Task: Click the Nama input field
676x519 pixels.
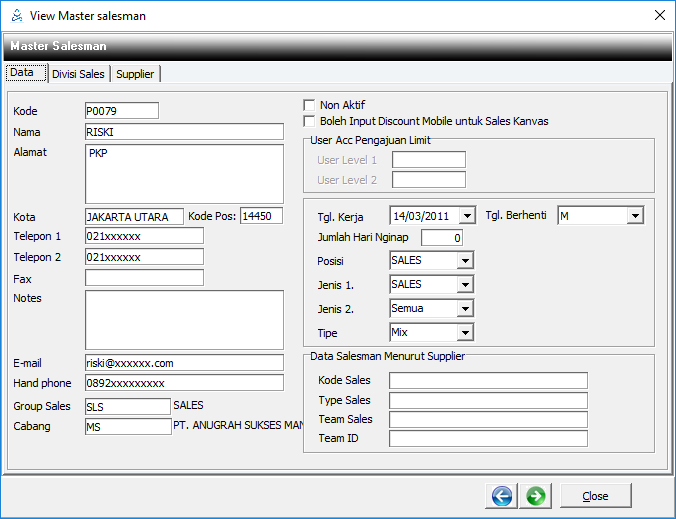Action: coord(184,131)
